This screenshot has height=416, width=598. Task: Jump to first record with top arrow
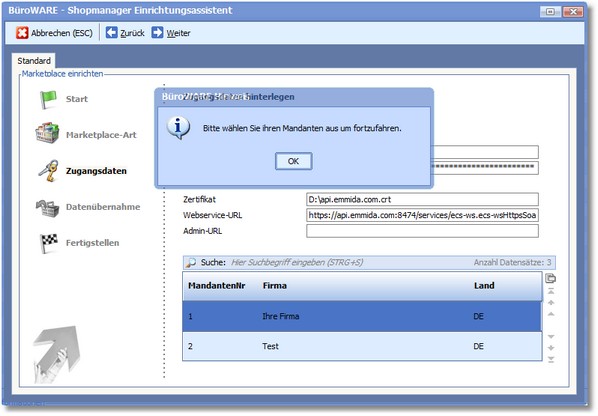pos(551,291)
